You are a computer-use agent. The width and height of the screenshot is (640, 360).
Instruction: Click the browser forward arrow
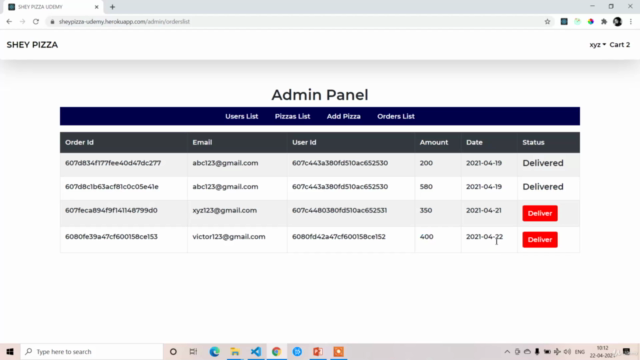[22, 22]
